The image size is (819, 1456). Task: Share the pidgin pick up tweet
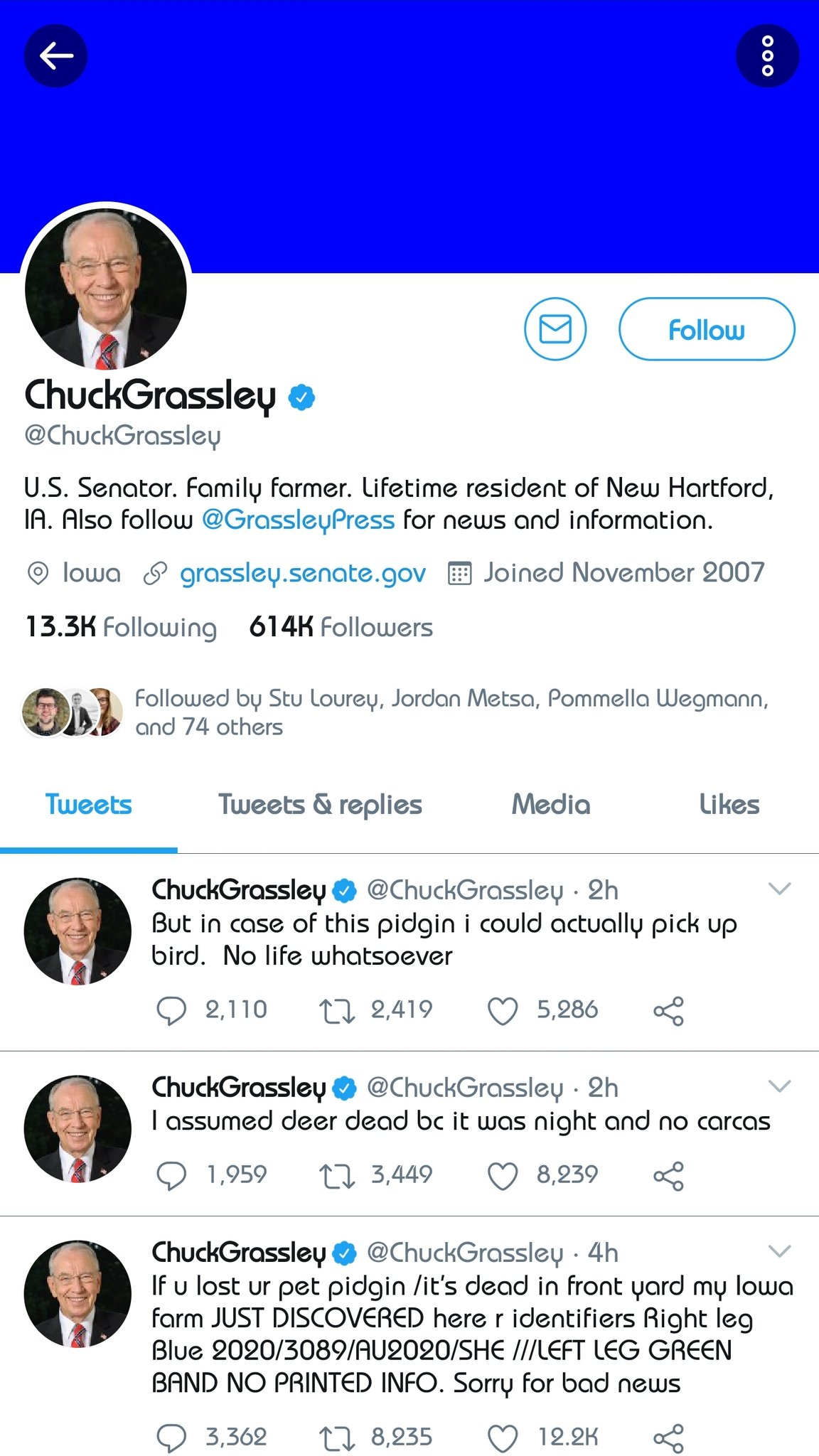point(668,1010)
